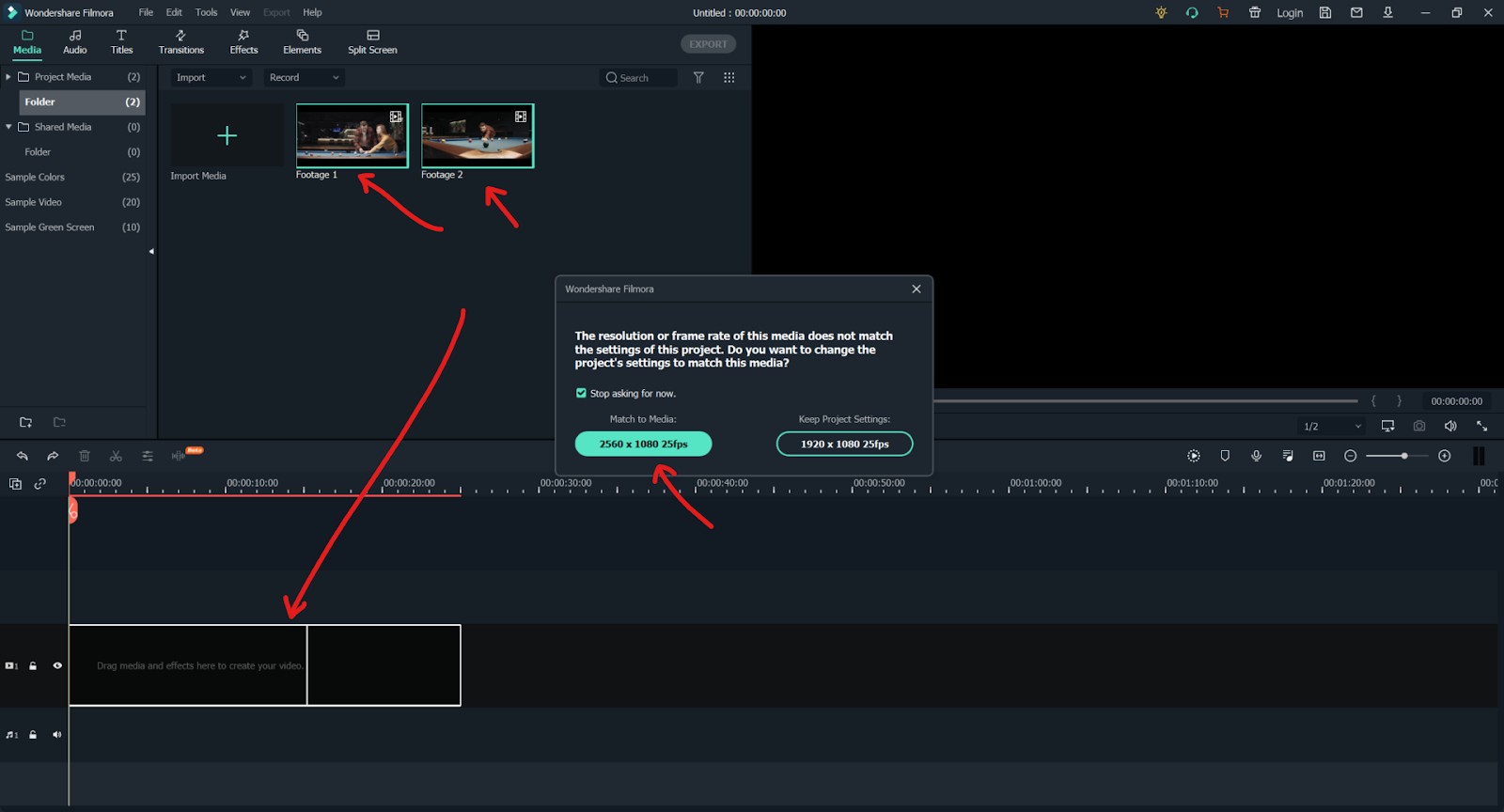Viewport: 1504px width, 812px height.
Task: Open the Import dropdown
Action: point(211,78)
